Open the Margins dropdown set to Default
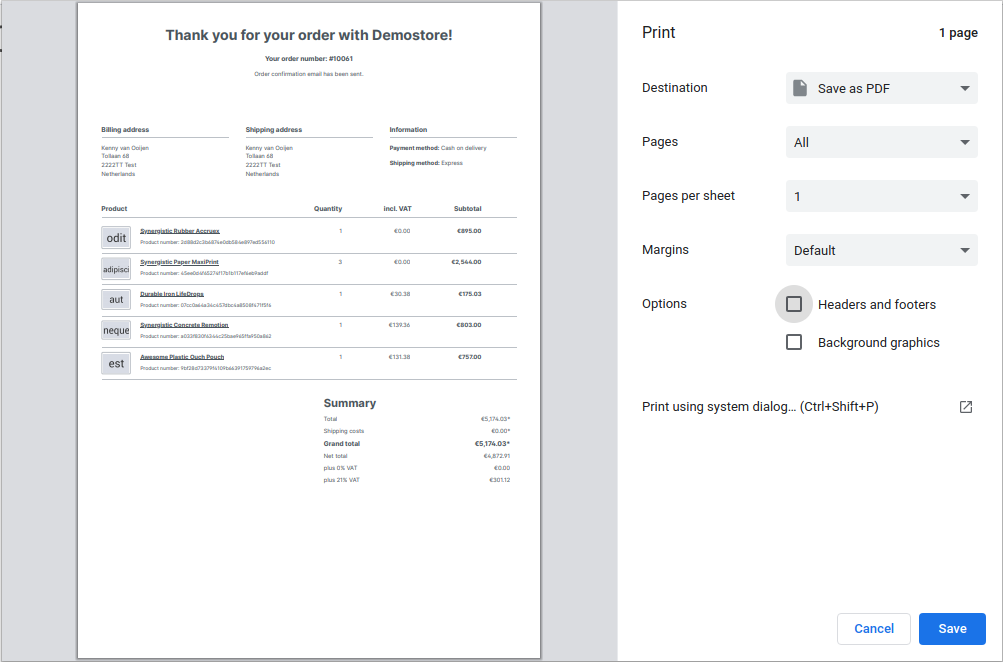Viewport: 1003px width, 662px height. click(x=881, y=250)
